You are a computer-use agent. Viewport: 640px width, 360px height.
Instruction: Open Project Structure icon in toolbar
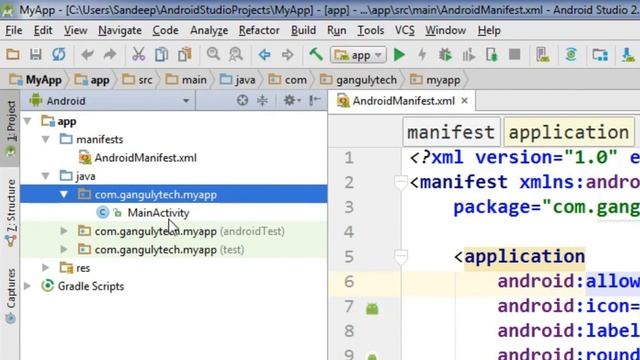coord(600,55)
